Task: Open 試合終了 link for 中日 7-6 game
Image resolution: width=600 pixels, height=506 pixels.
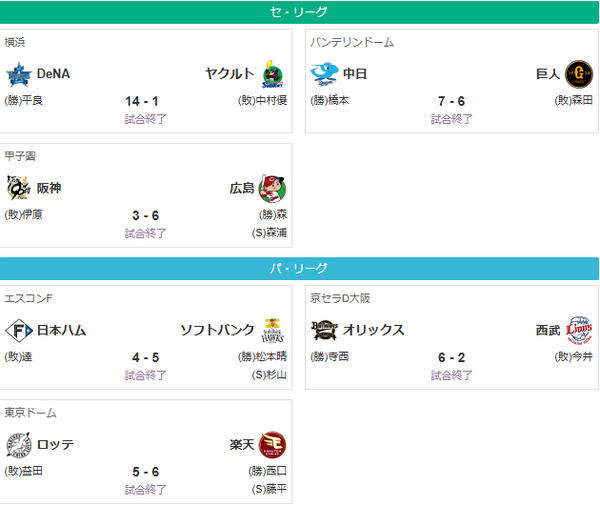Action: (452, 119)
